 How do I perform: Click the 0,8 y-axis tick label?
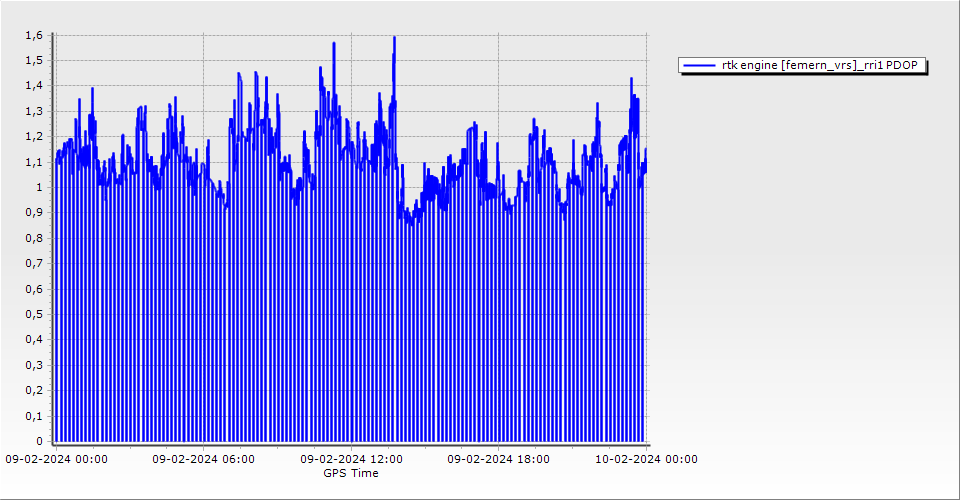tap(34, 238)
